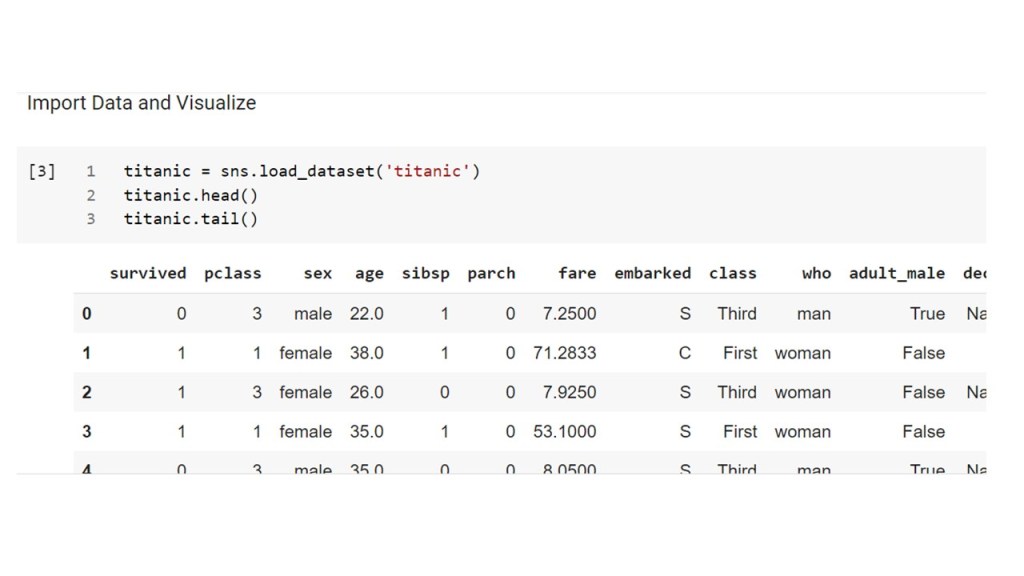Click on the titanic.tail() code line

coord(190,218)
